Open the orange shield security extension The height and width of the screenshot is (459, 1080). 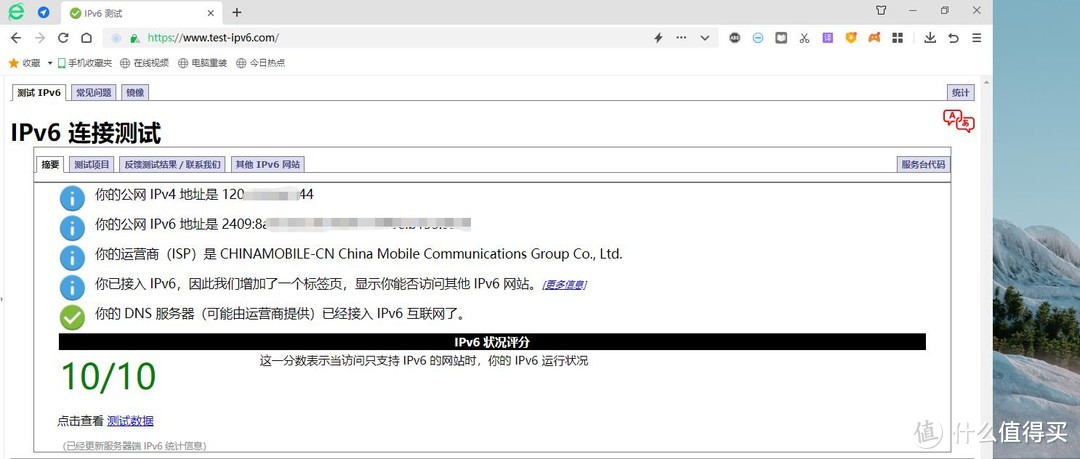pyautogui.click(x=851, y=38)
